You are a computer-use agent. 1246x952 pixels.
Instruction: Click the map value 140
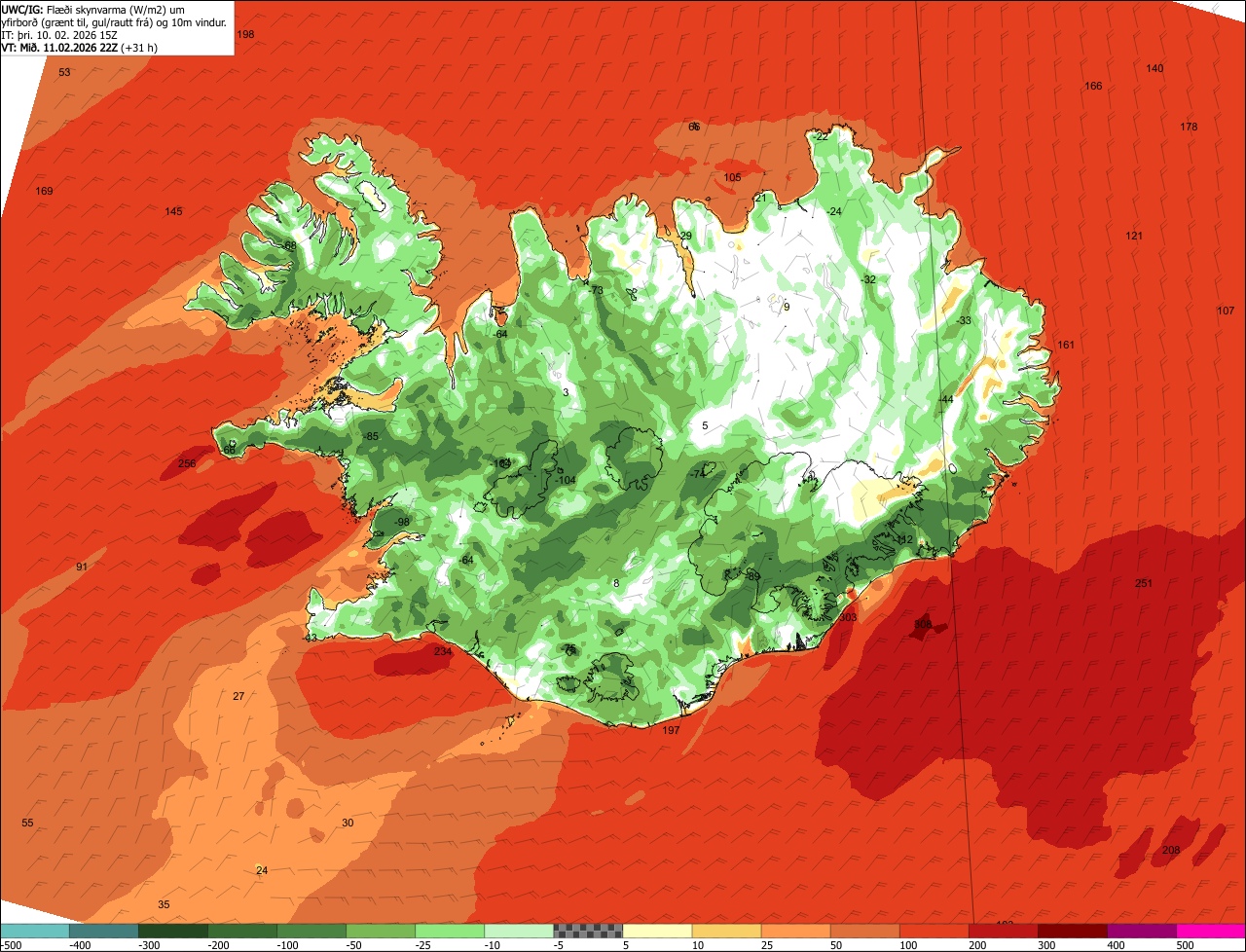(1154, 68)
